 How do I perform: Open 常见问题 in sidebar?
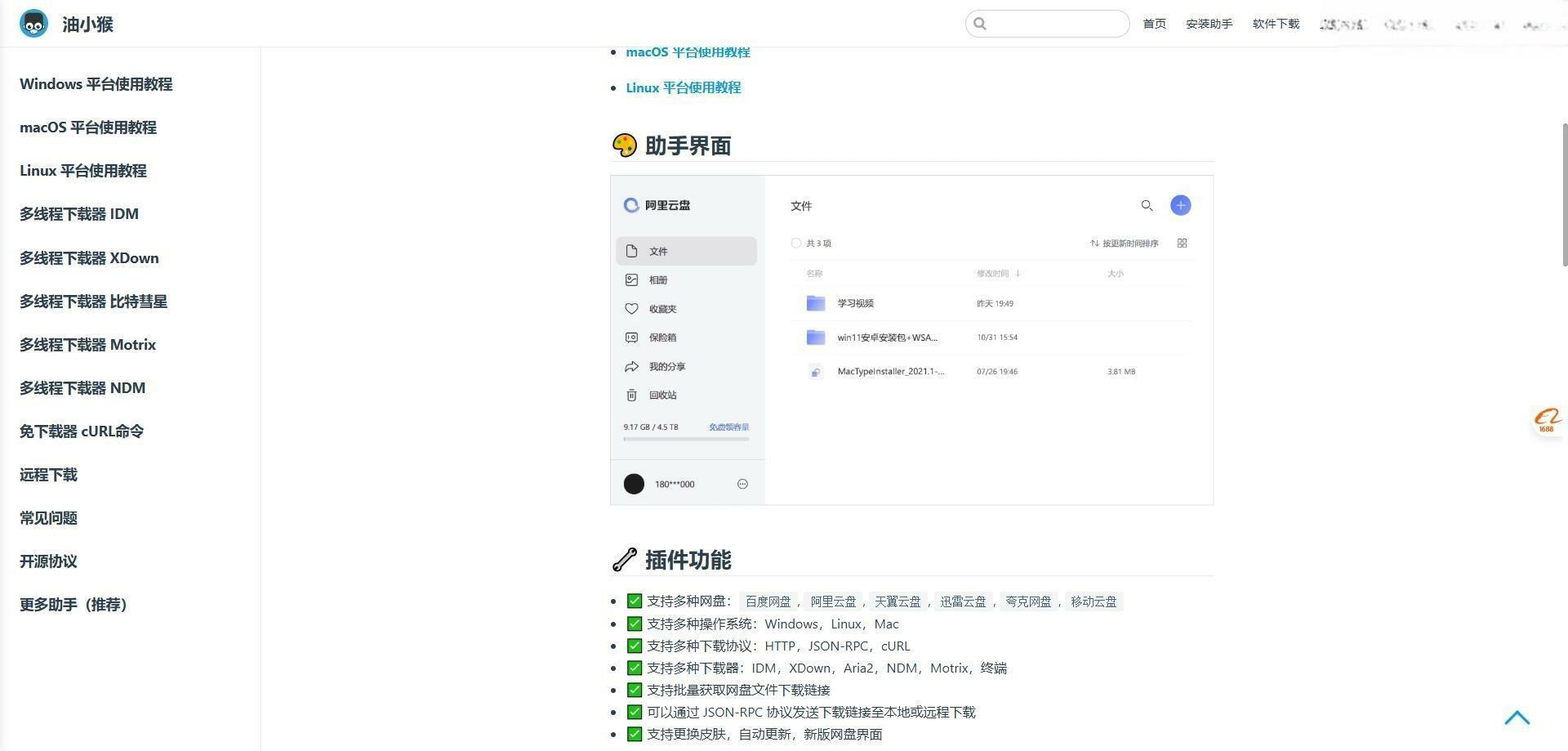(x=48, y=518)
